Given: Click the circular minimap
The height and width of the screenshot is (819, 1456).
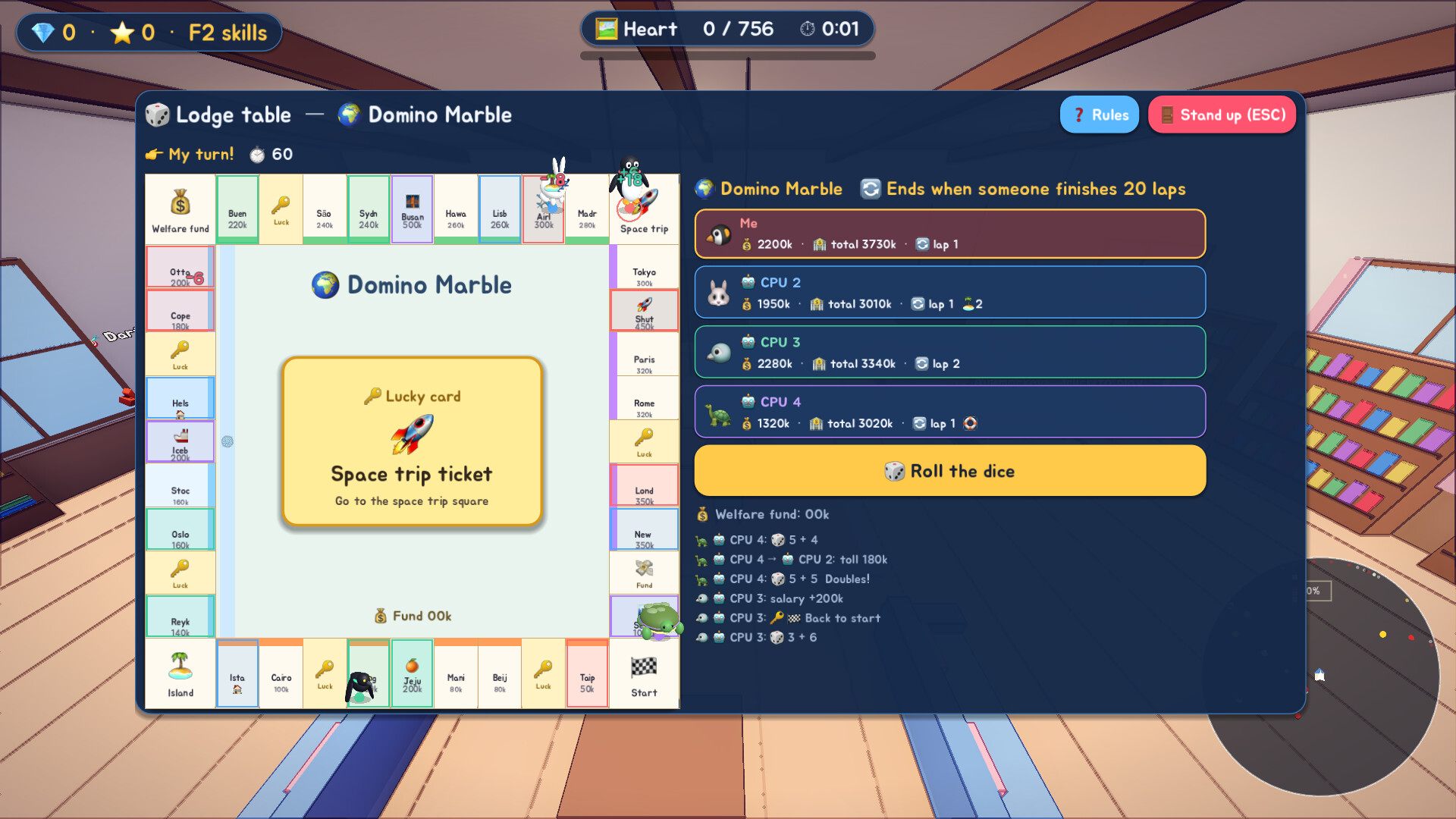Looking at the screenshot, I should (x=1321, y=676).
